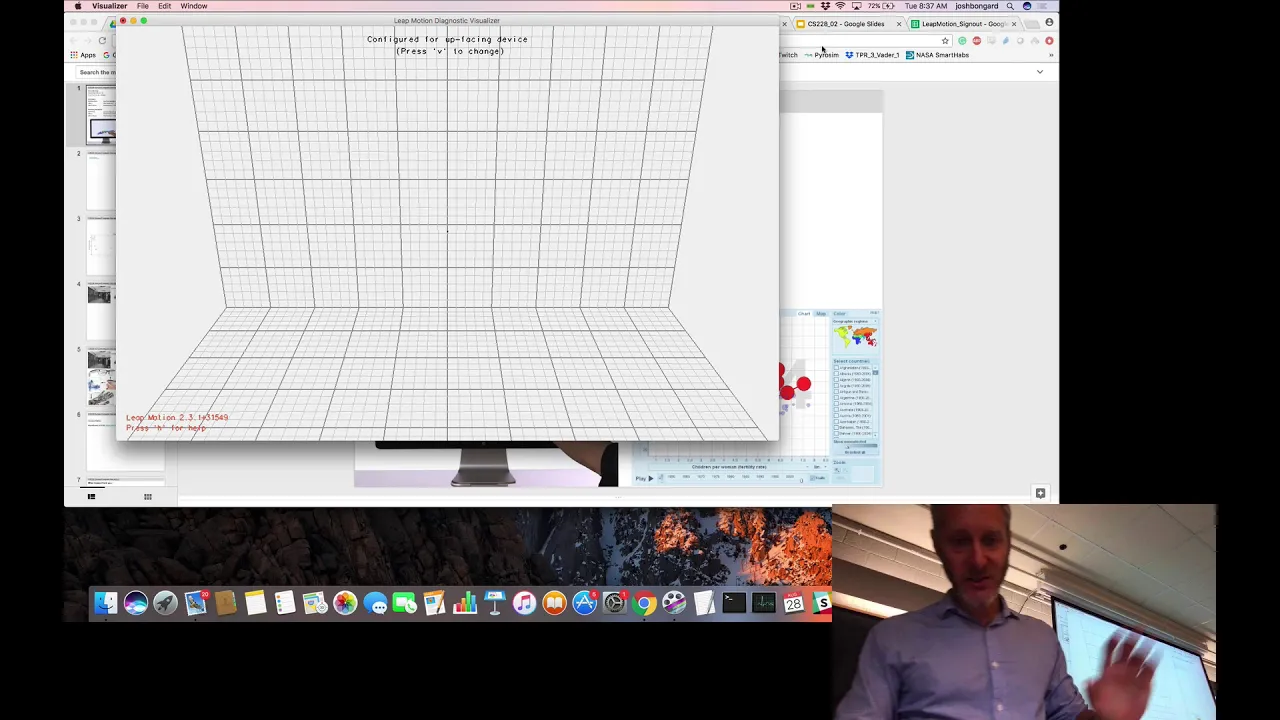Open Keynote from the dock

(x=495, y=603)
